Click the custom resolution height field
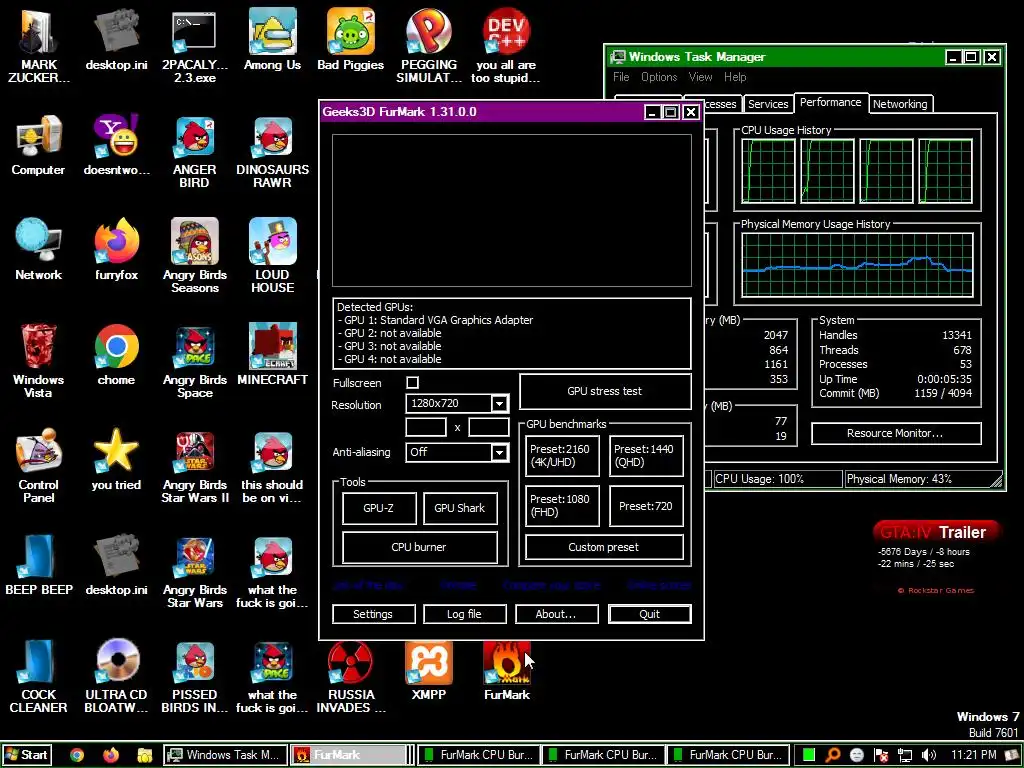 tap(488, 427)
